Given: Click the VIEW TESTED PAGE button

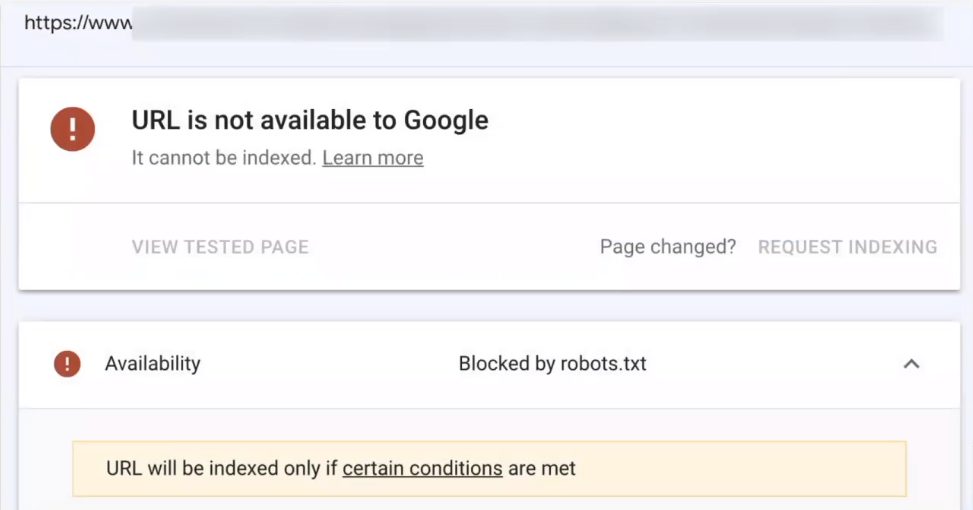Looking at the screenshot, I should 220,247.
